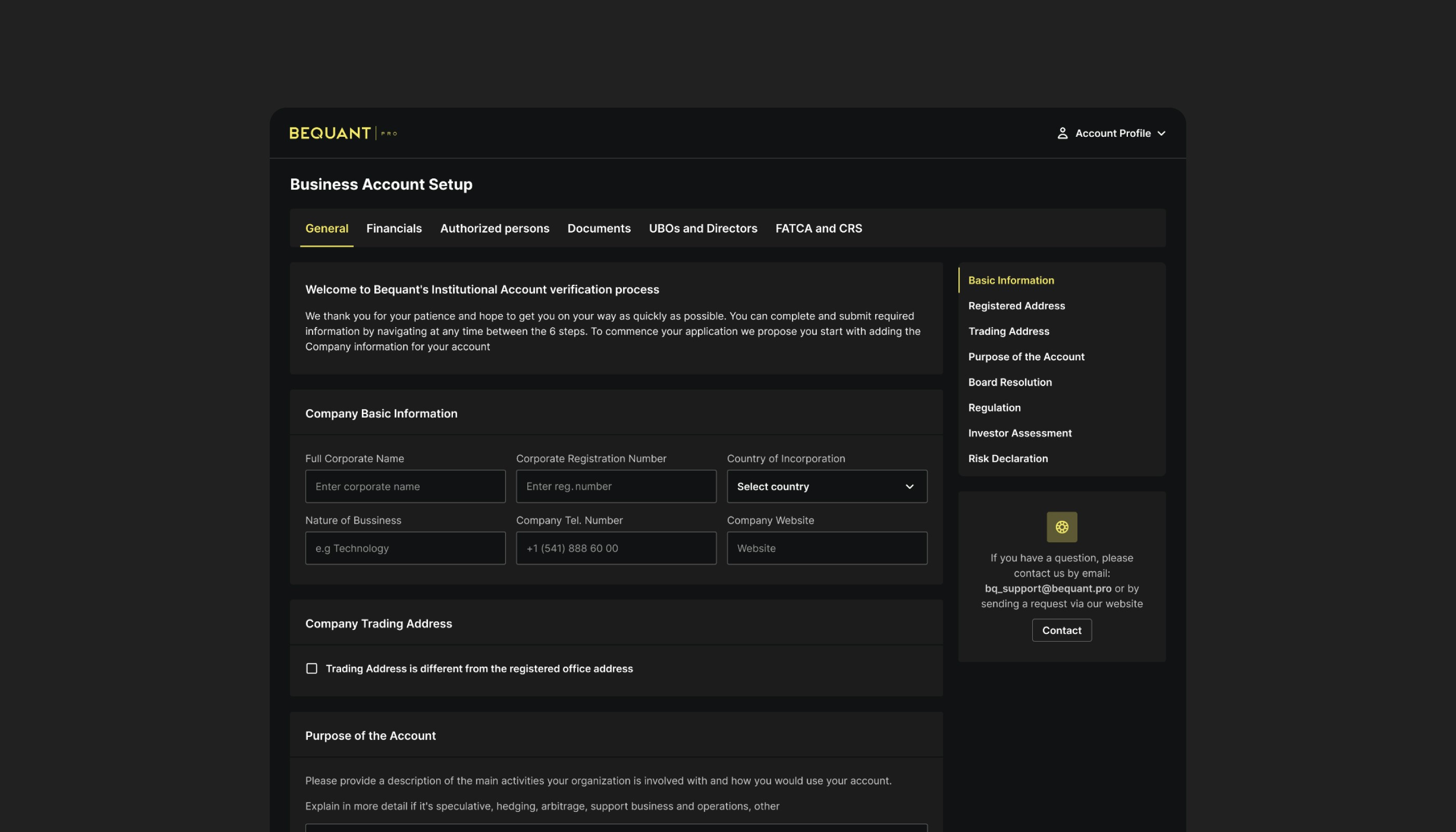Go to Risk Declaration sidebar item
Screen dimensions: 1456x832
pos(1007,458)
